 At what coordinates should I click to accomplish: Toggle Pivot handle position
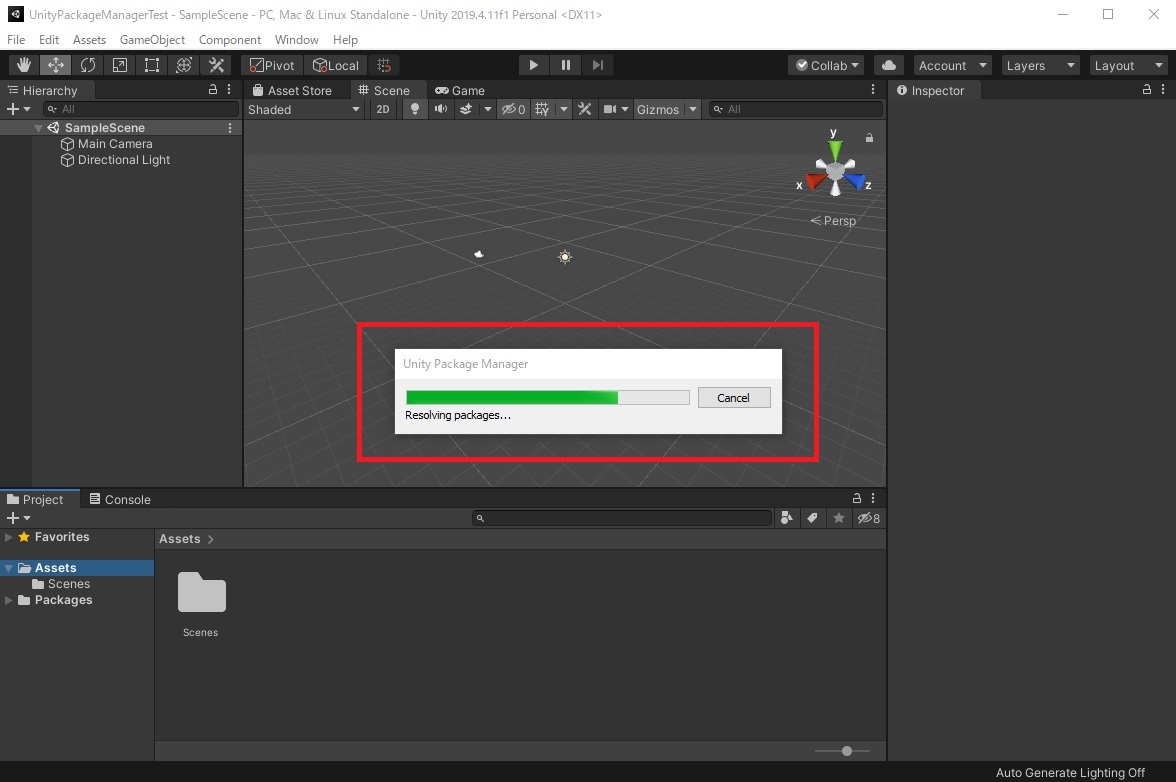(x=272, y=65)
